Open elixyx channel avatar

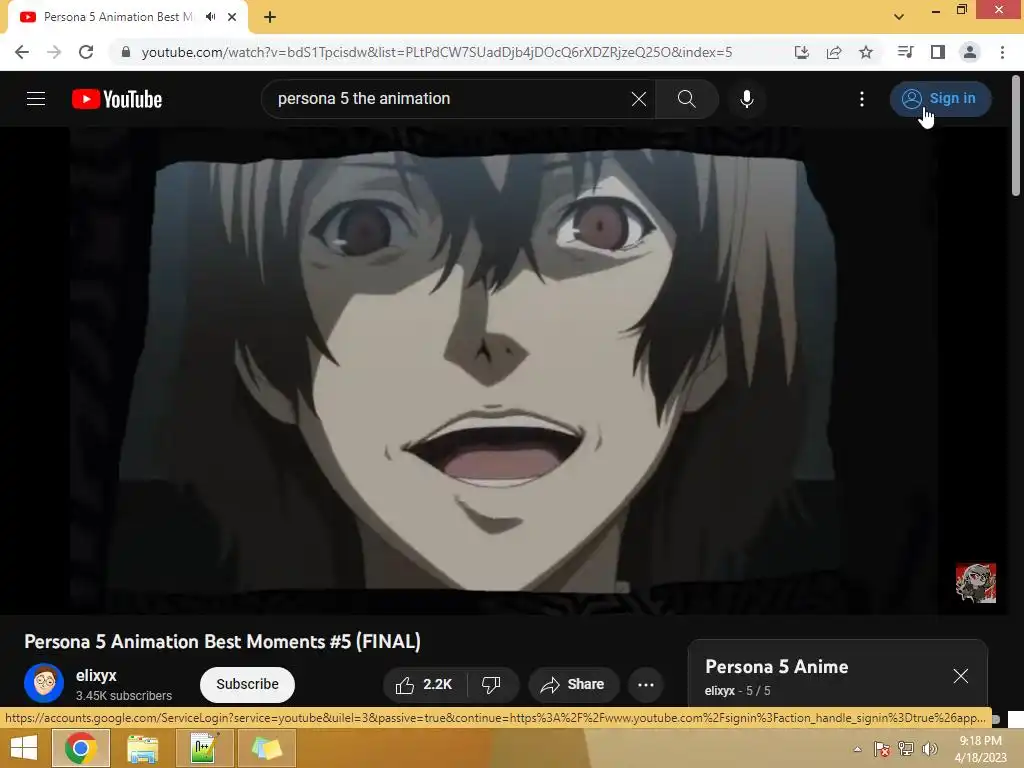point(44,683)
